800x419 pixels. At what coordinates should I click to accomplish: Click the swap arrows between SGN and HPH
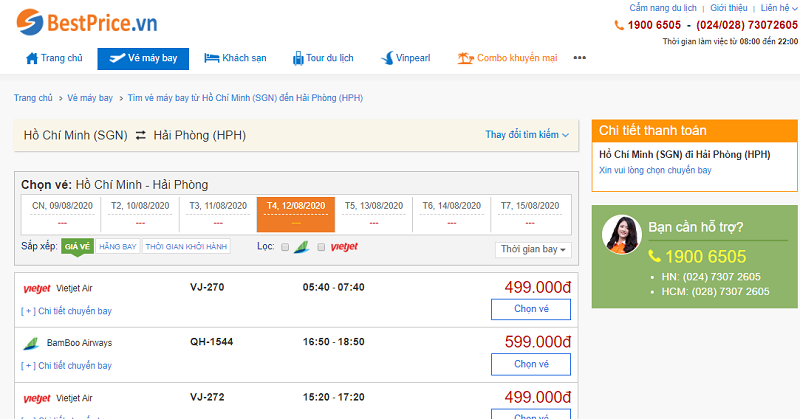(140, 135)
